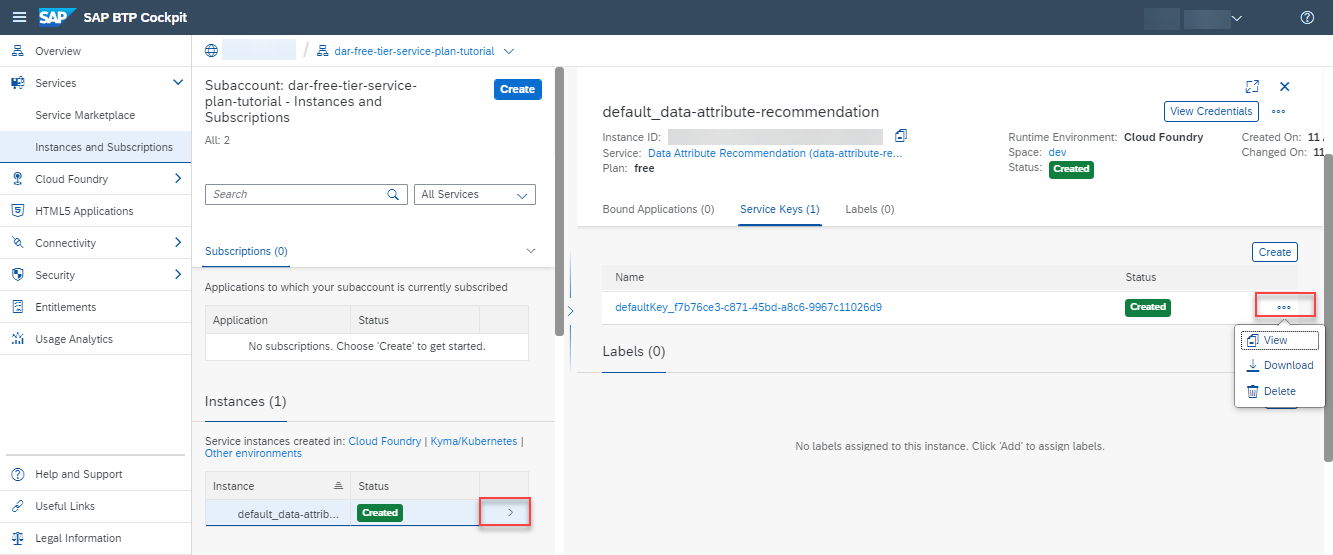
Task: Expand the Connectivity navigation group
Action: (x=178, y=243)
